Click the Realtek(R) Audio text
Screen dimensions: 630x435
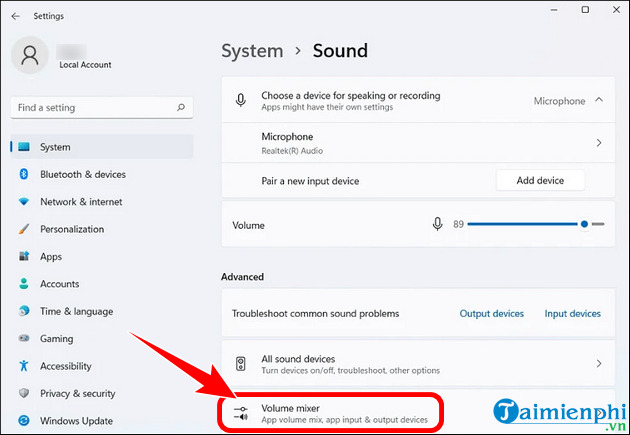point(292,151)
